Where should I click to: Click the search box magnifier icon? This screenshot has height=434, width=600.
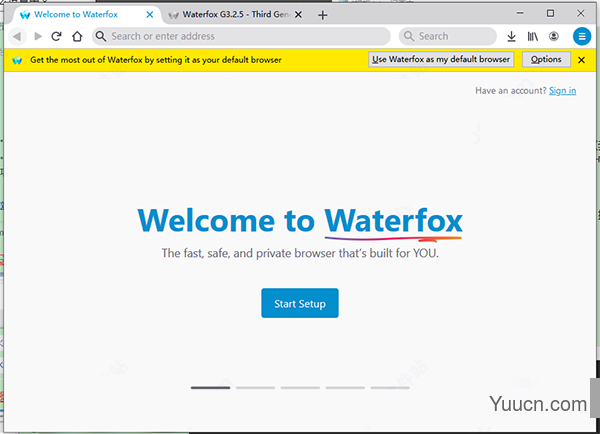pyautogui.click(x=409, y=36)
